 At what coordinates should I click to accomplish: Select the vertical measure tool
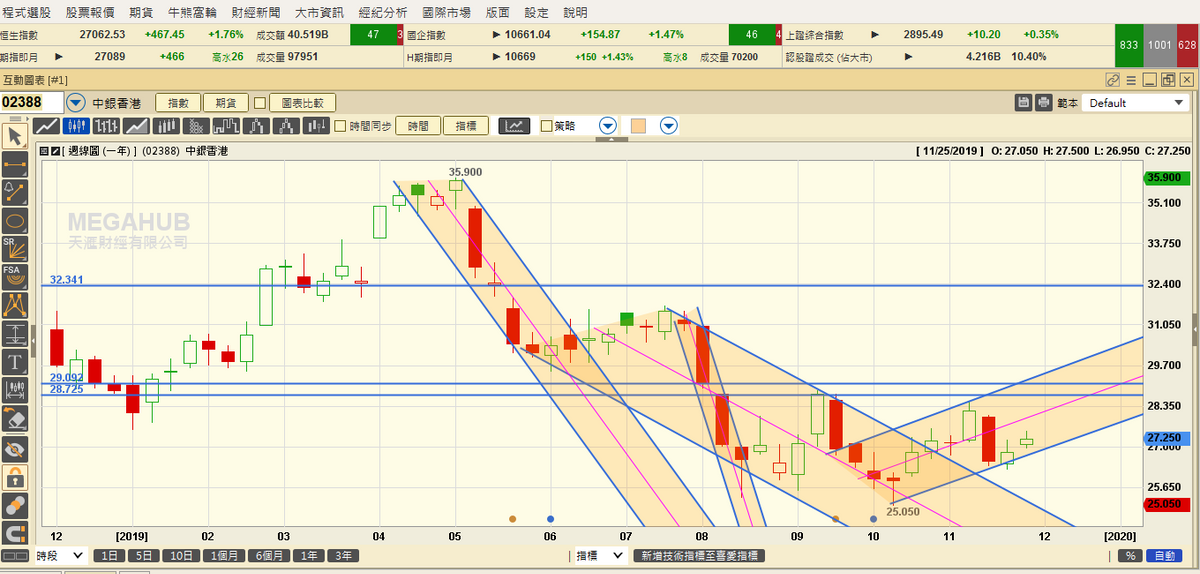click(x=15, y=333)
